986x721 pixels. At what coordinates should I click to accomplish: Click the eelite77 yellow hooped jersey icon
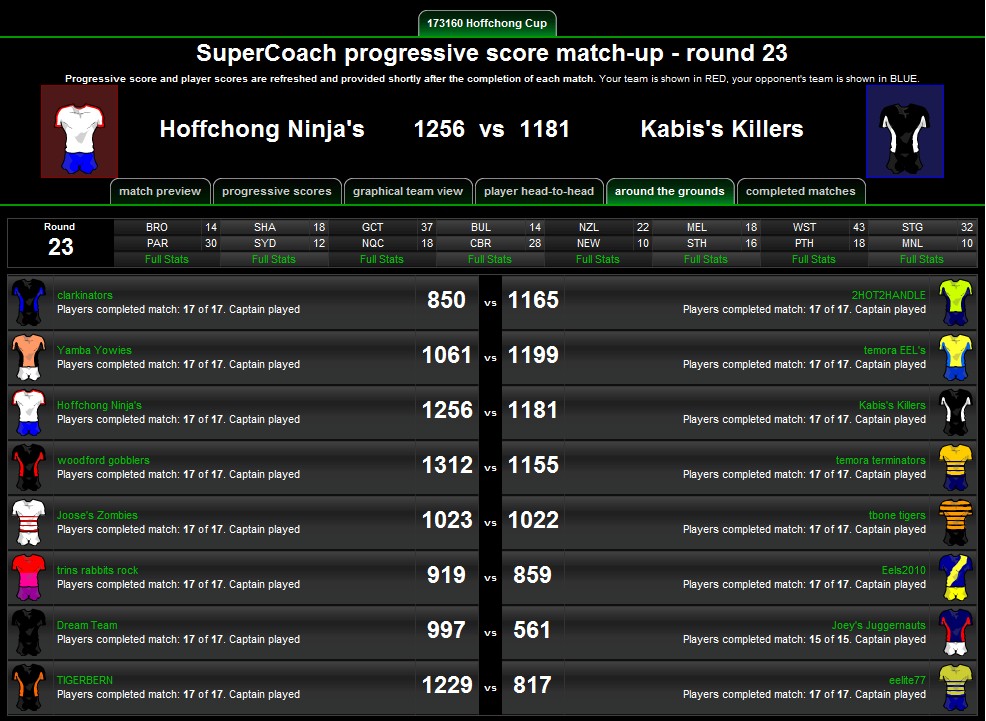click(x=956, y=687)
